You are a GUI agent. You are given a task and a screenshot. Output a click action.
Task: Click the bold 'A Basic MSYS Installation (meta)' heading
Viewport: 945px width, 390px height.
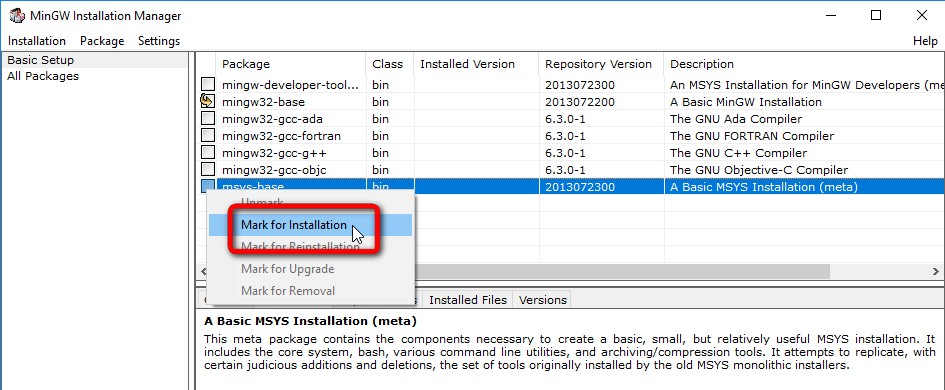(x=310, y=321)
